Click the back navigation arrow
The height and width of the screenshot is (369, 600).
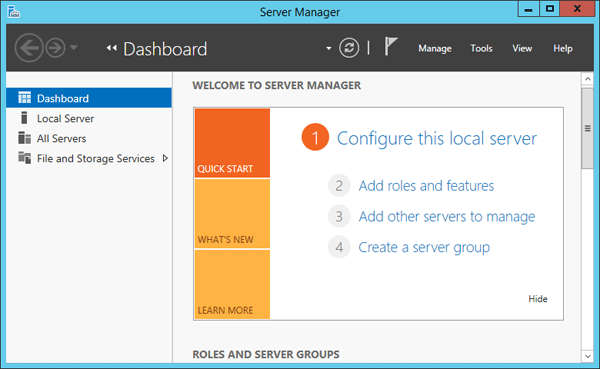29,48
